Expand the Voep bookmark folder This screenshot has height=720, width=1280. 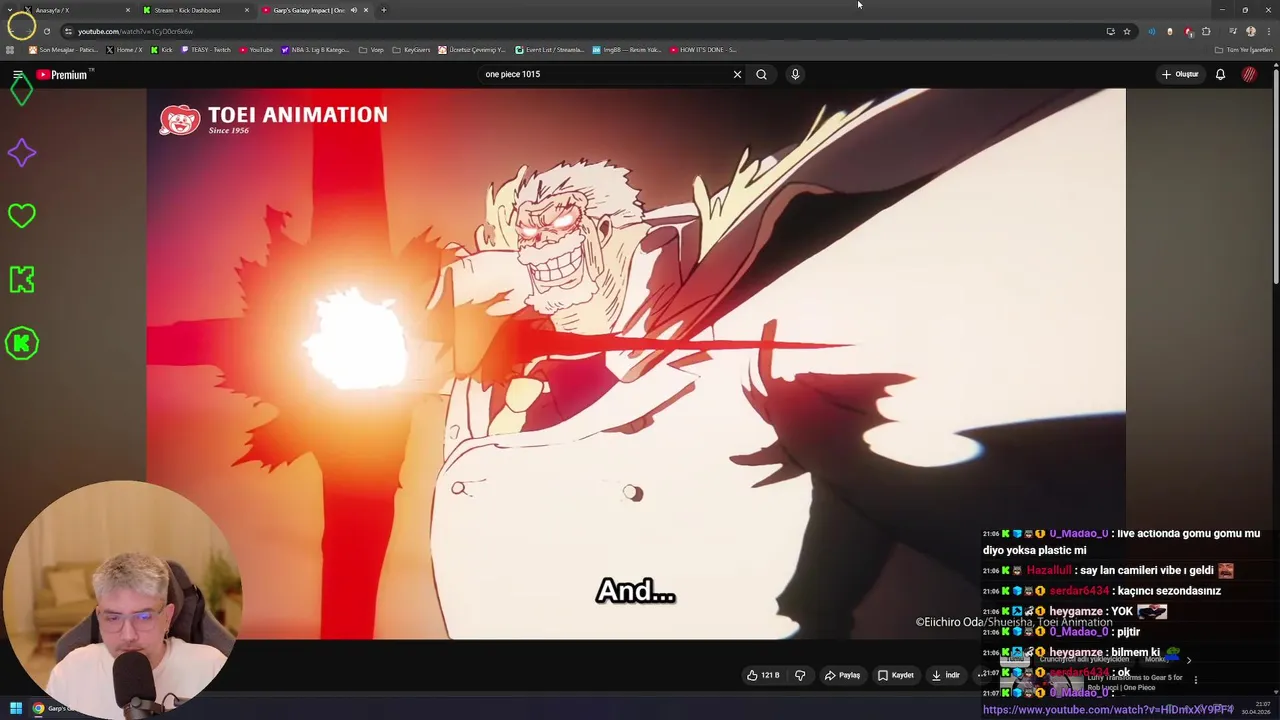point(371,49)
